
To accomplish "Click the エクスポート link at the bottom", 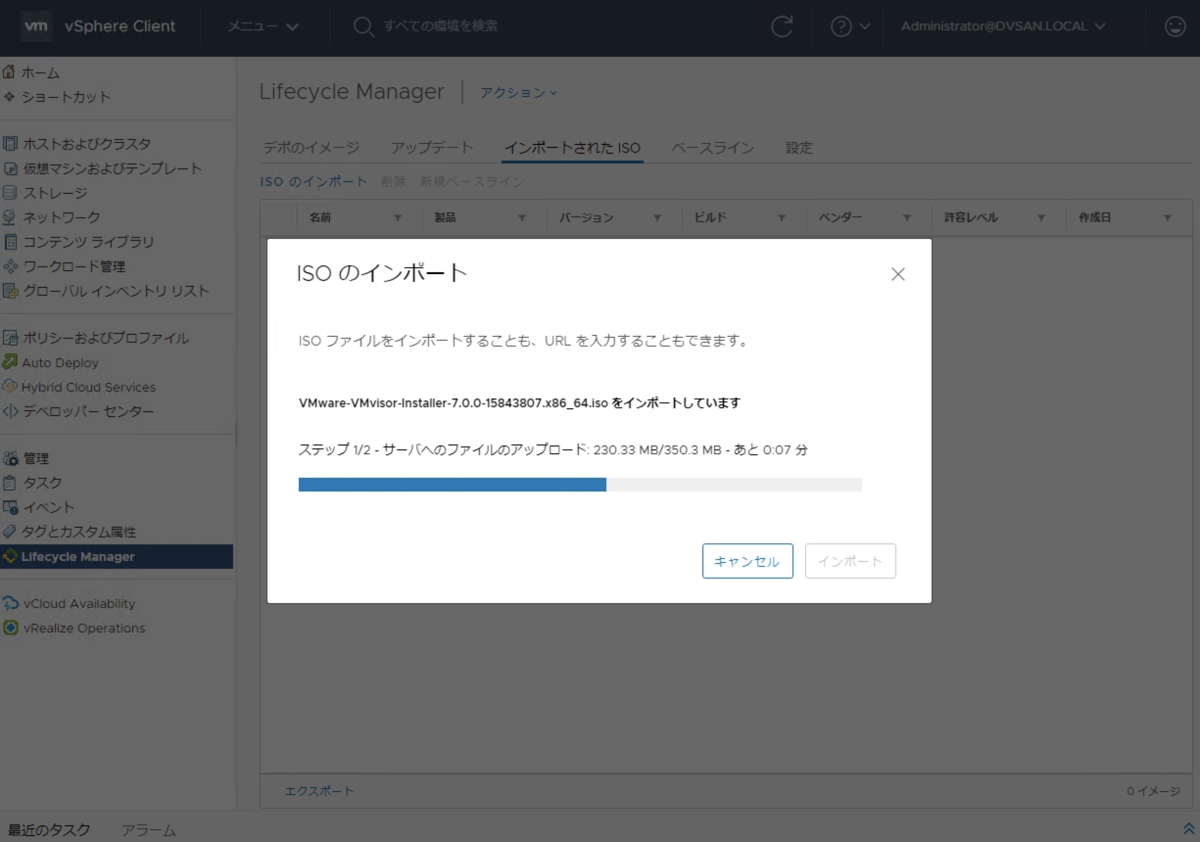I will 319,790.
